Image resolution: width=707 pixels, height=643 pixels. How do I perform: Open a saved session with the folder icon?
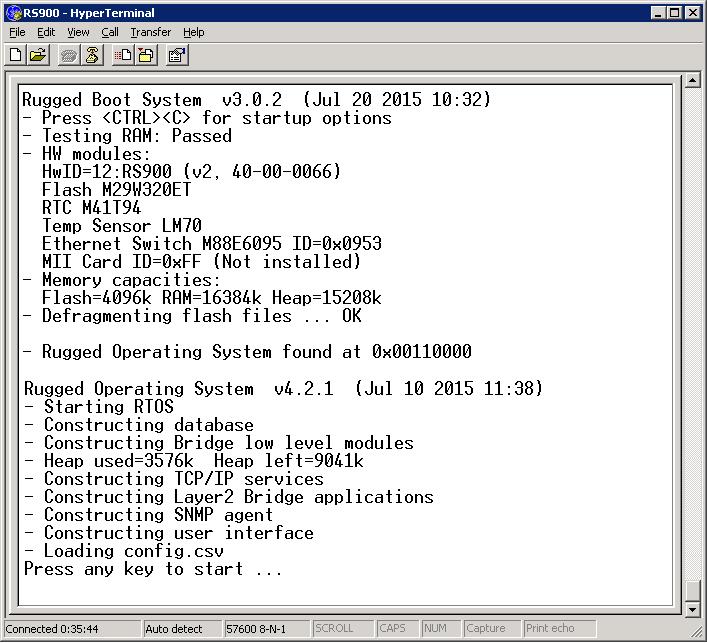pos(38,56)
